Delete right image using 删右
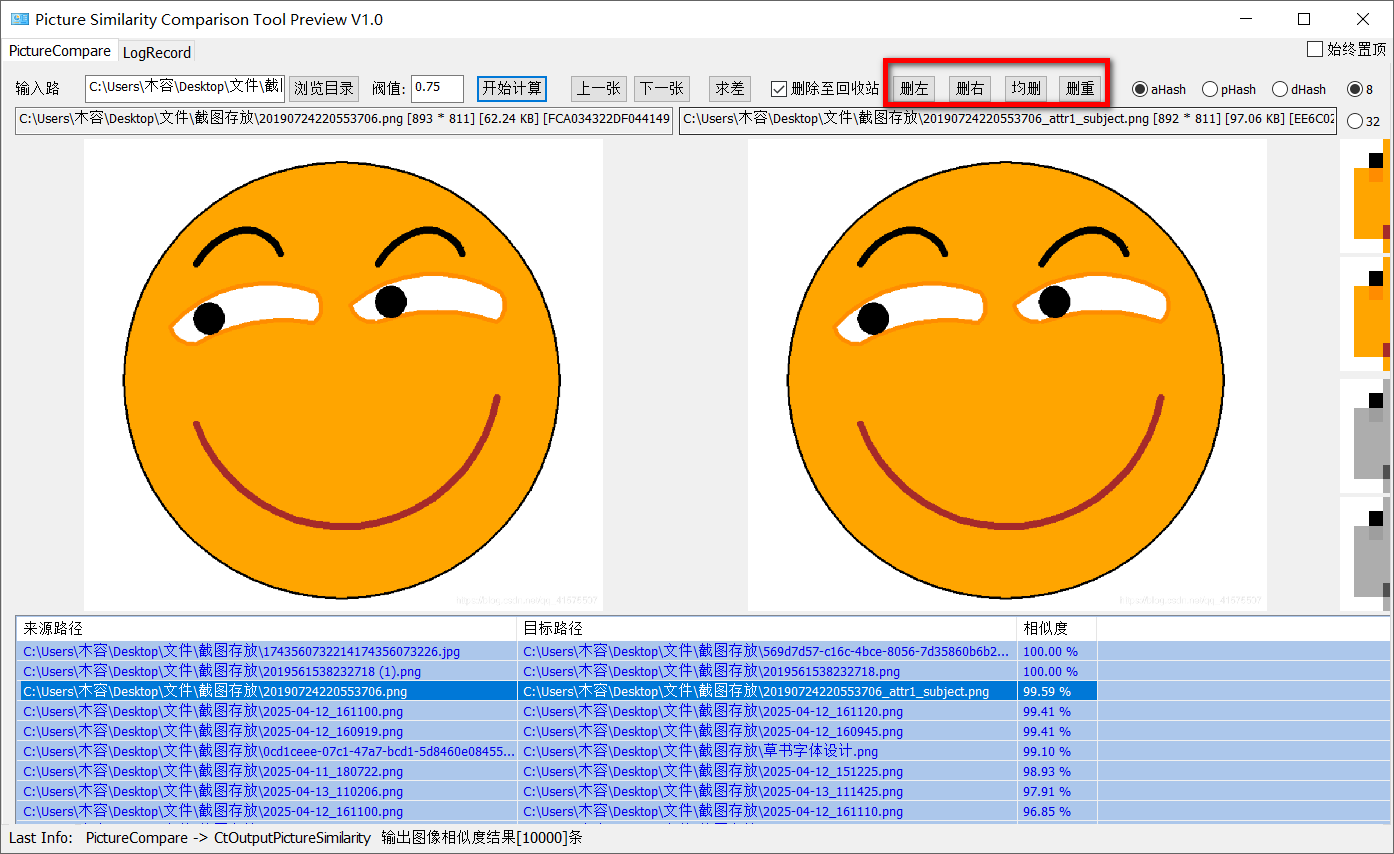The image size is (1394, 854). point(970,89)
